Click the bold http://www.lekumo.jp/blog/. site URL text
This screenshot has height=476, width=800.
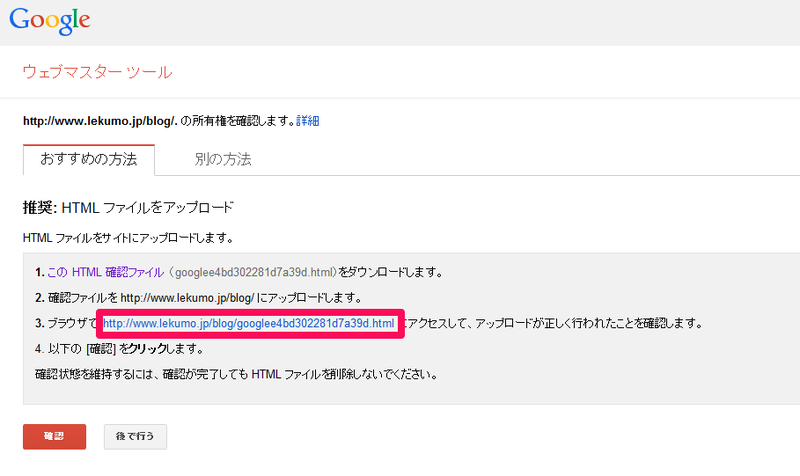[x=100, y=121]
